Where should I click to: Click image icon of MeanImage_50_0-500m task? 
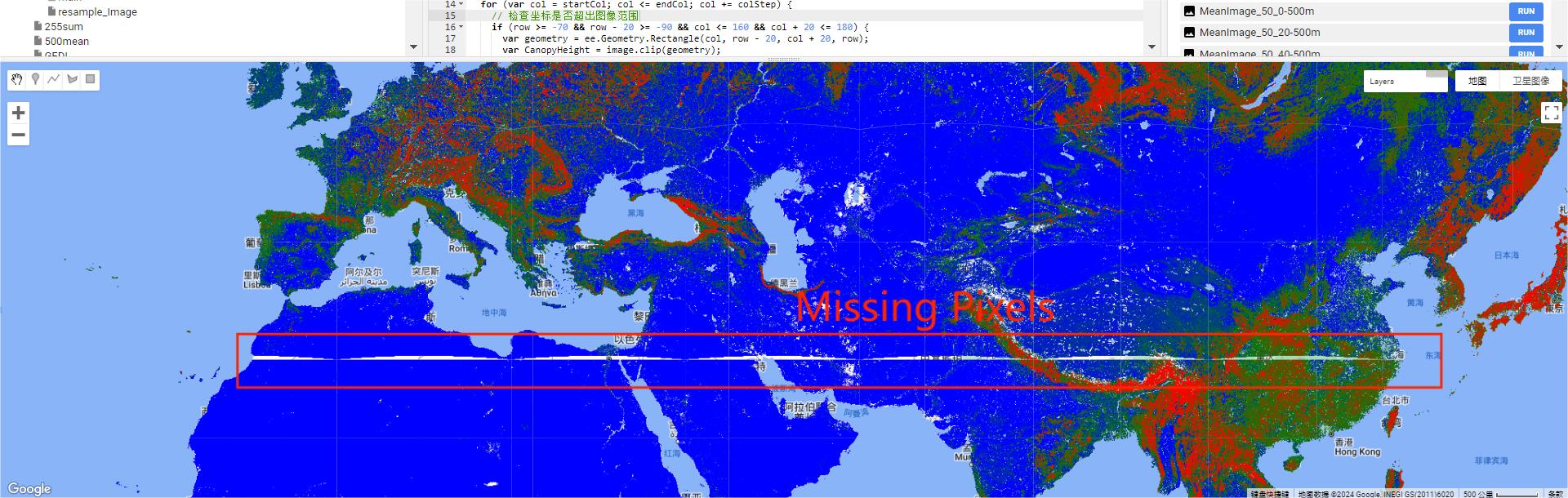pos(1189,11)
